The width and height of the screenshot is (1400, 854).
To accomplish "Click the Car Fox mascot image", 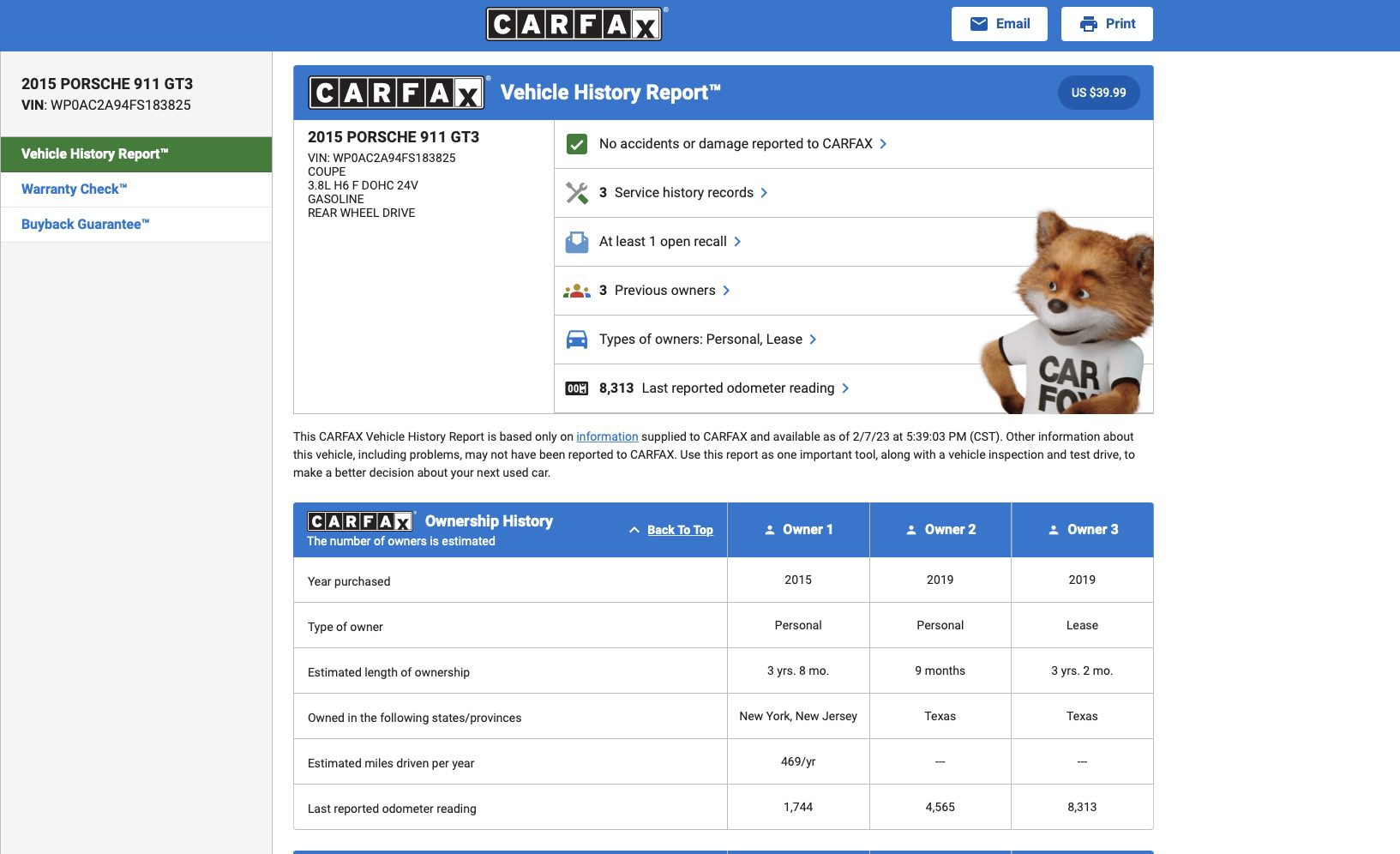I will [x=1067, y=313].
